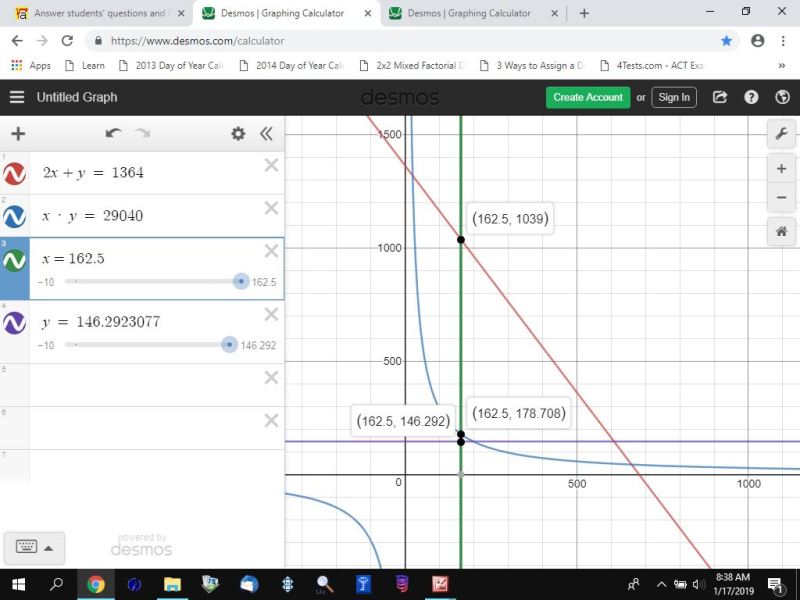Open the 2013 Day of Year Cal bookmark
This screenshot has width=800, height=600.
(171, 65)
